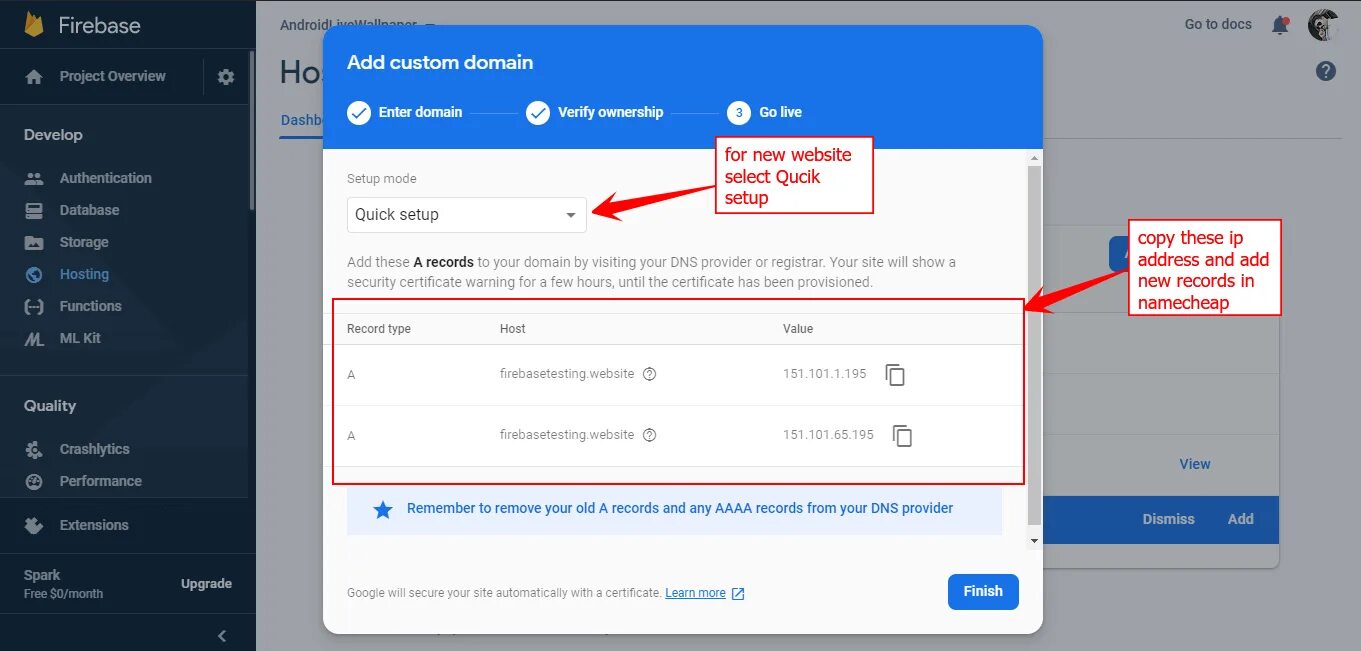Click value text 151.101.1.195

[825, 375]
